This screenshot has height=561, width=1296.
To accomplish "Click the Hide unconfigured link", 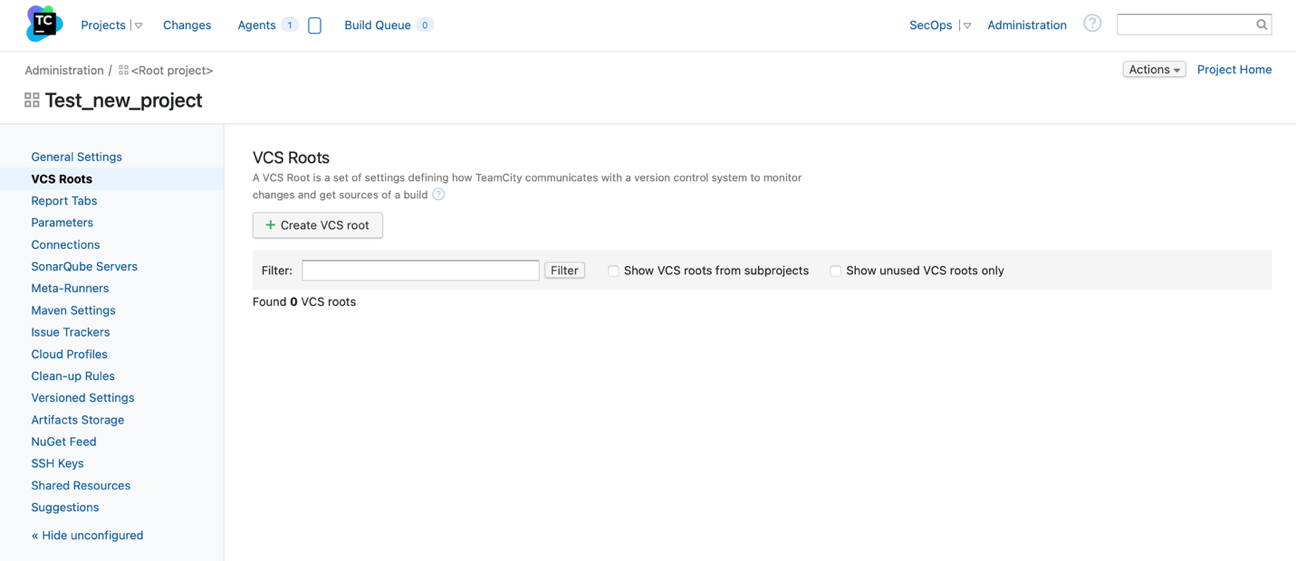I will pyautogui.click(x=87, y=535).
